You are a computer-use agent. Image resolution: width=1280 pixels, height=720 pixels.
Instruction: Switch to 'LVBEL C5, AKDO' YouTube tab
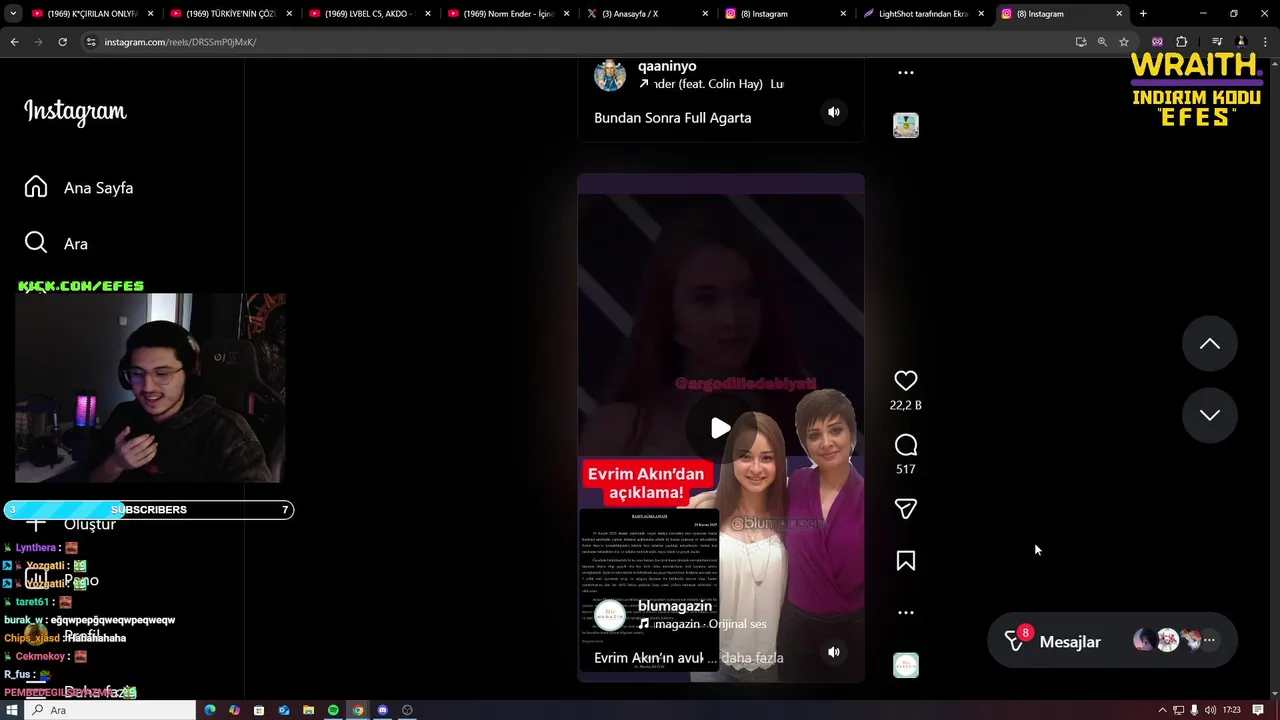(371, 14)
